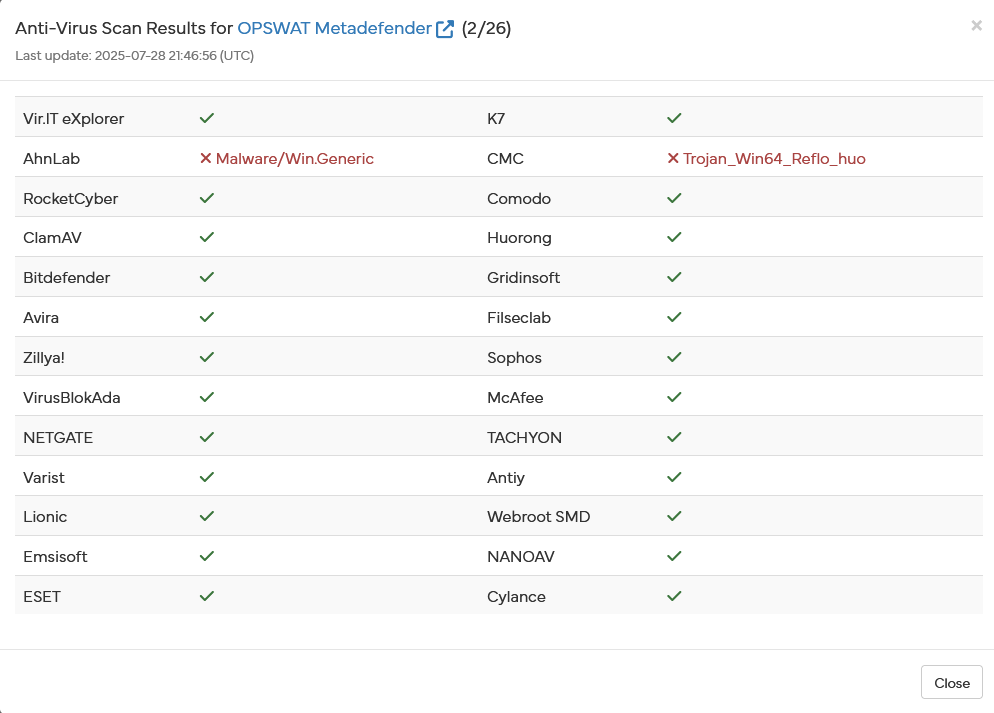Click the red X icon for CMC
The image size is (994, 713).
(x=673, y=158)
